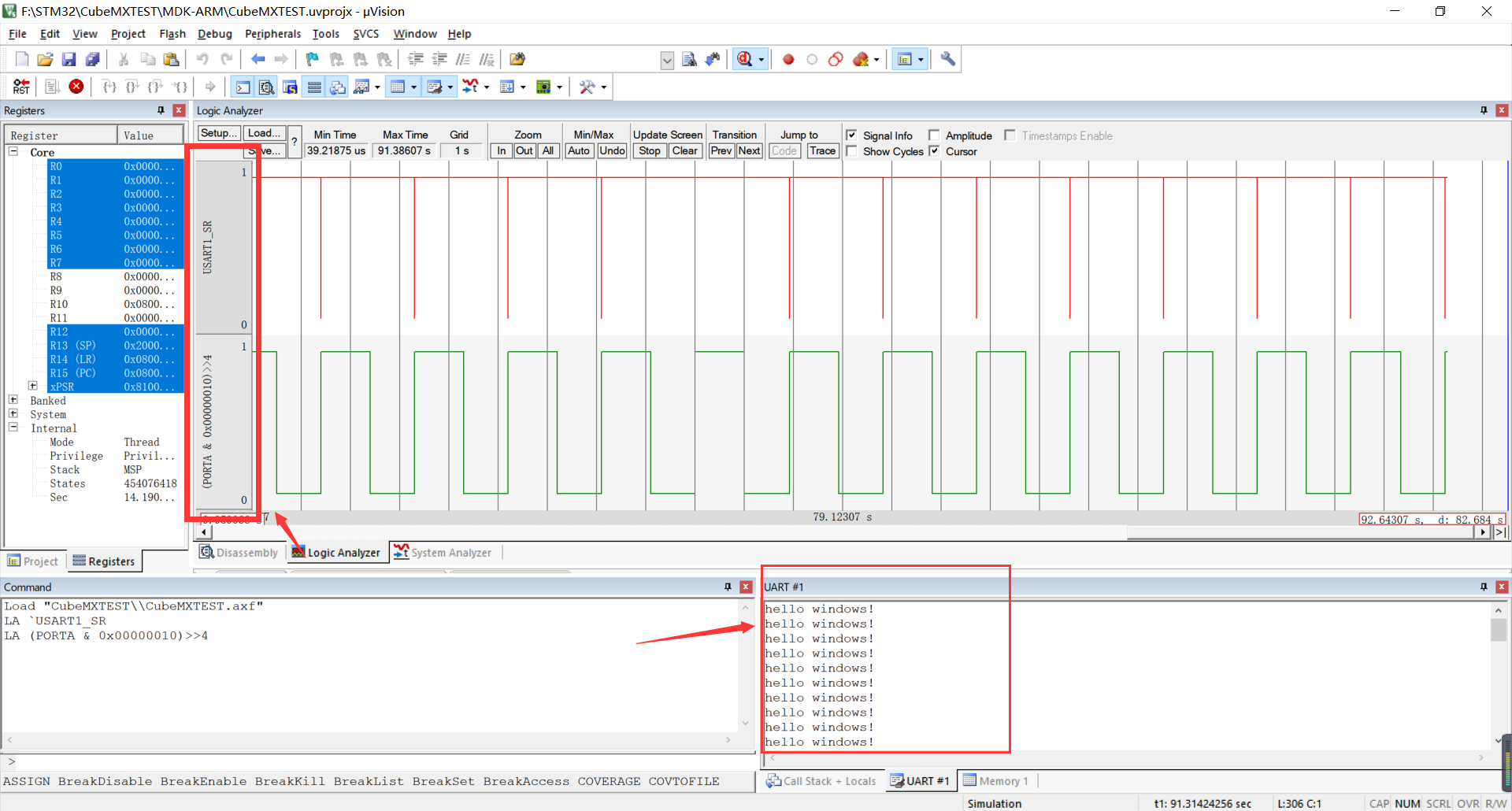This screenshot has width=1512, height=811.
Task: Click the Kill All Breakpoints icon
Action: (859, 59)
